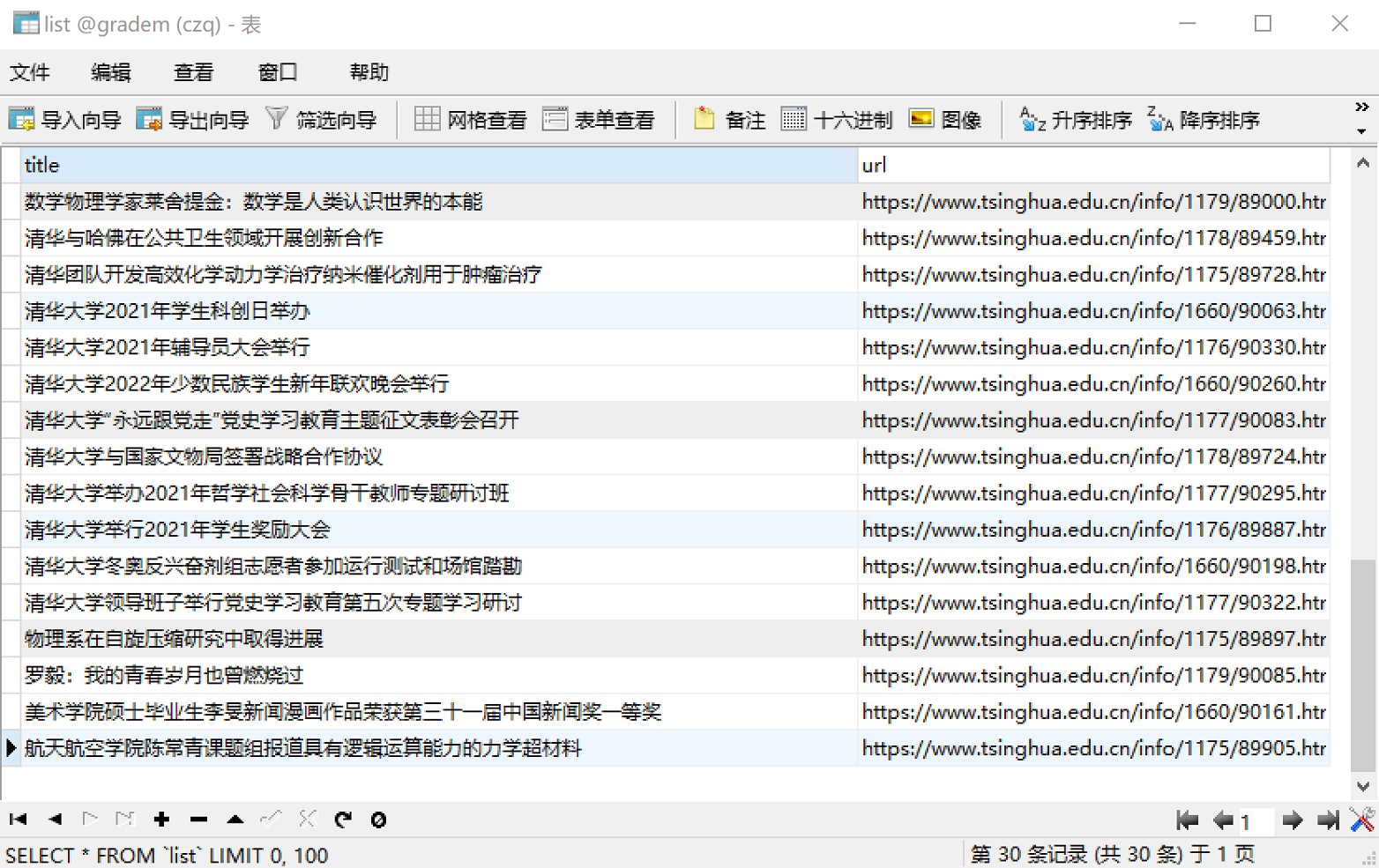Open the 查看 menu
The height and width of the screenshot is (868, 1379).
click(x=194, y=72)
